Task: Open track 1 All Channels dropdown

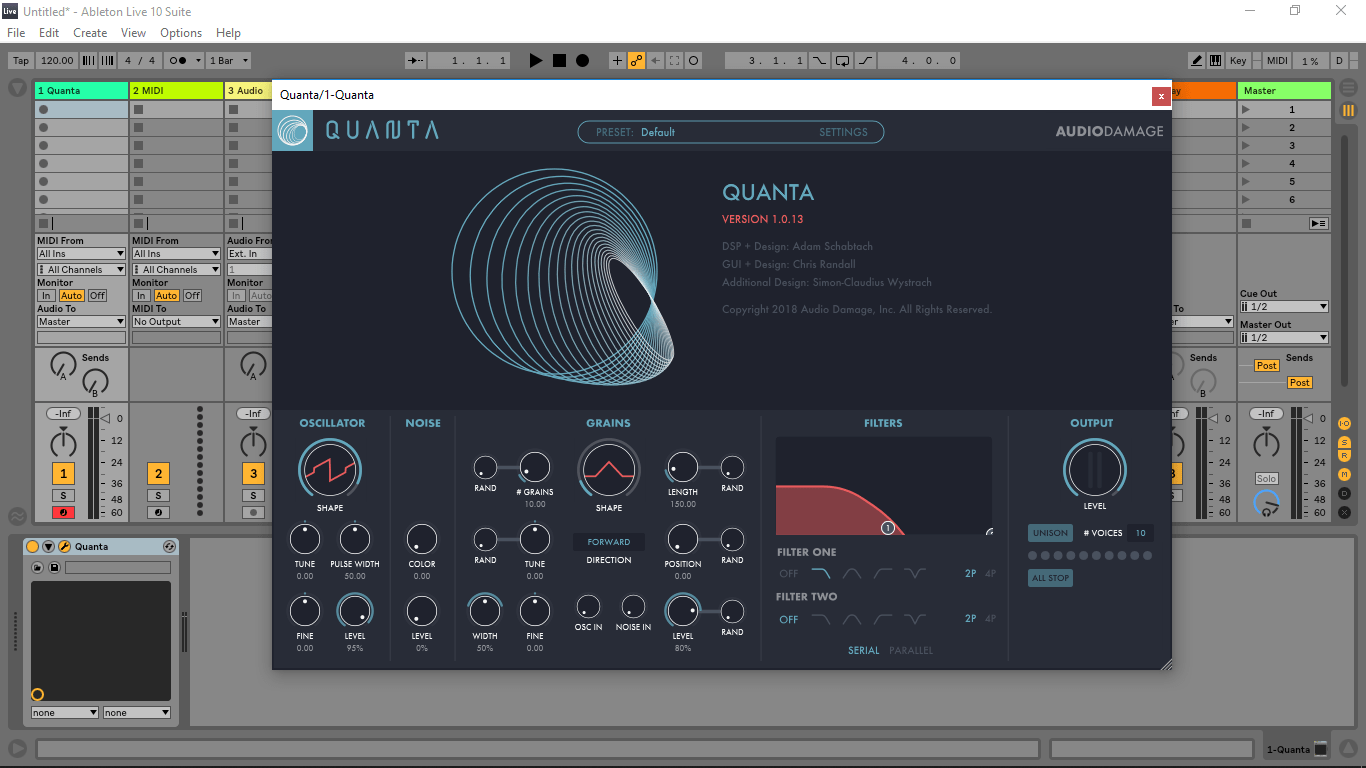Action: (81, 269)
